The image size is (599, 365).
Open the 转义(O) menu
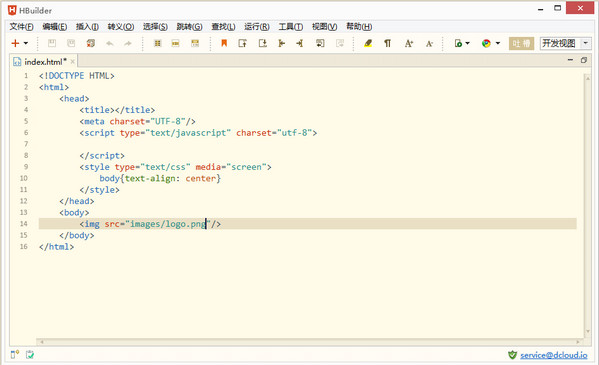(x=121, y=26)
